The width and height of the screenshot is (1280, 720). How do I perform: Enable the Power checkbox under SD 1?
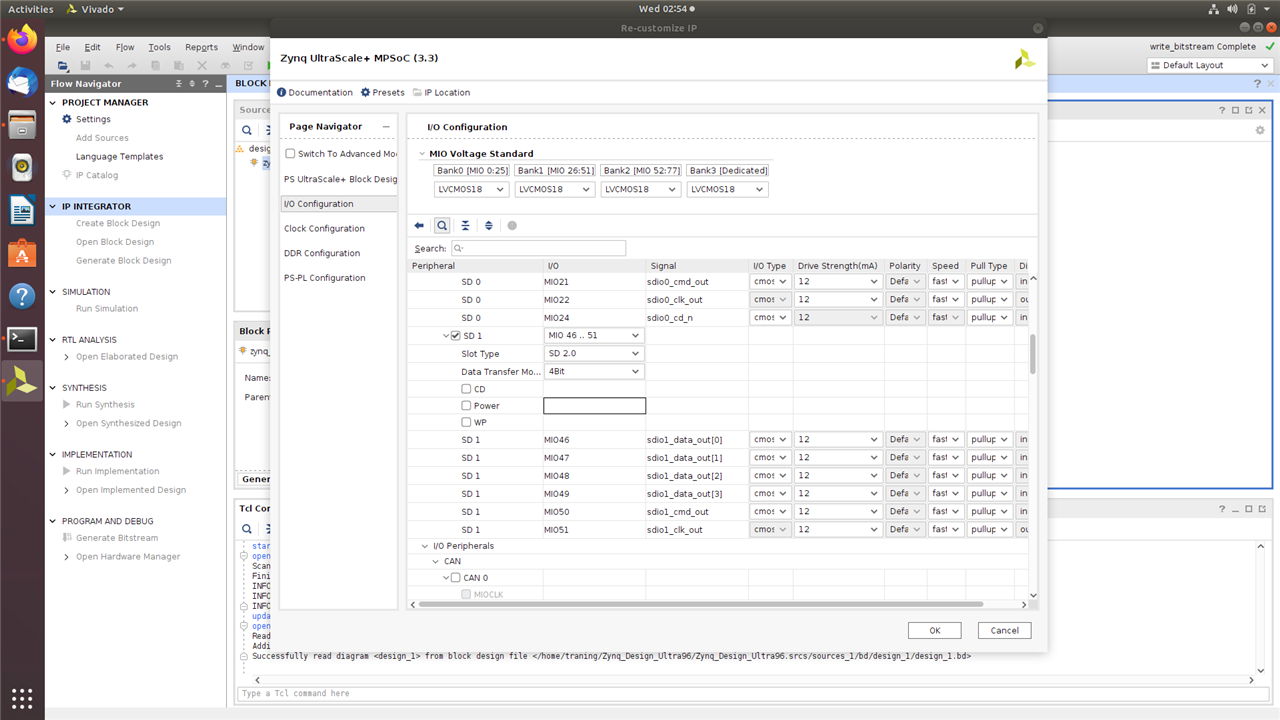coord(466,406)
